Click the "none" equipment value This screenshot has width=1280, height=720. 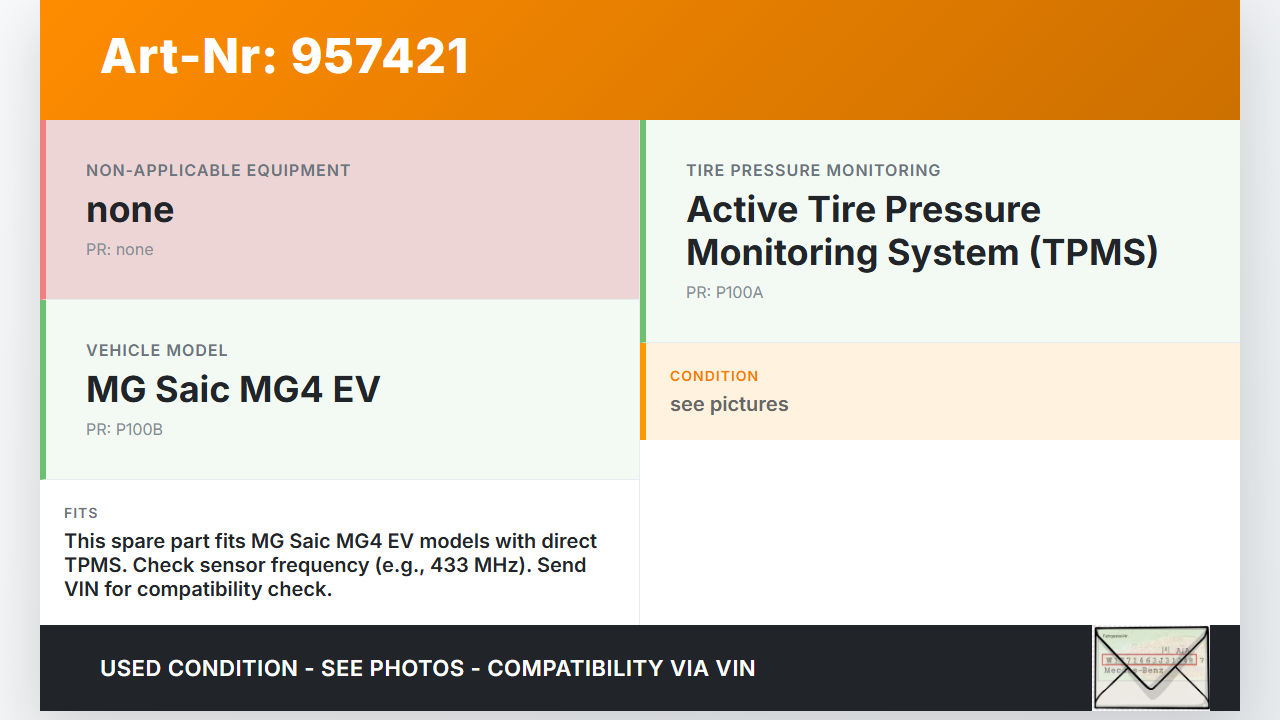[x=130, y=210]
